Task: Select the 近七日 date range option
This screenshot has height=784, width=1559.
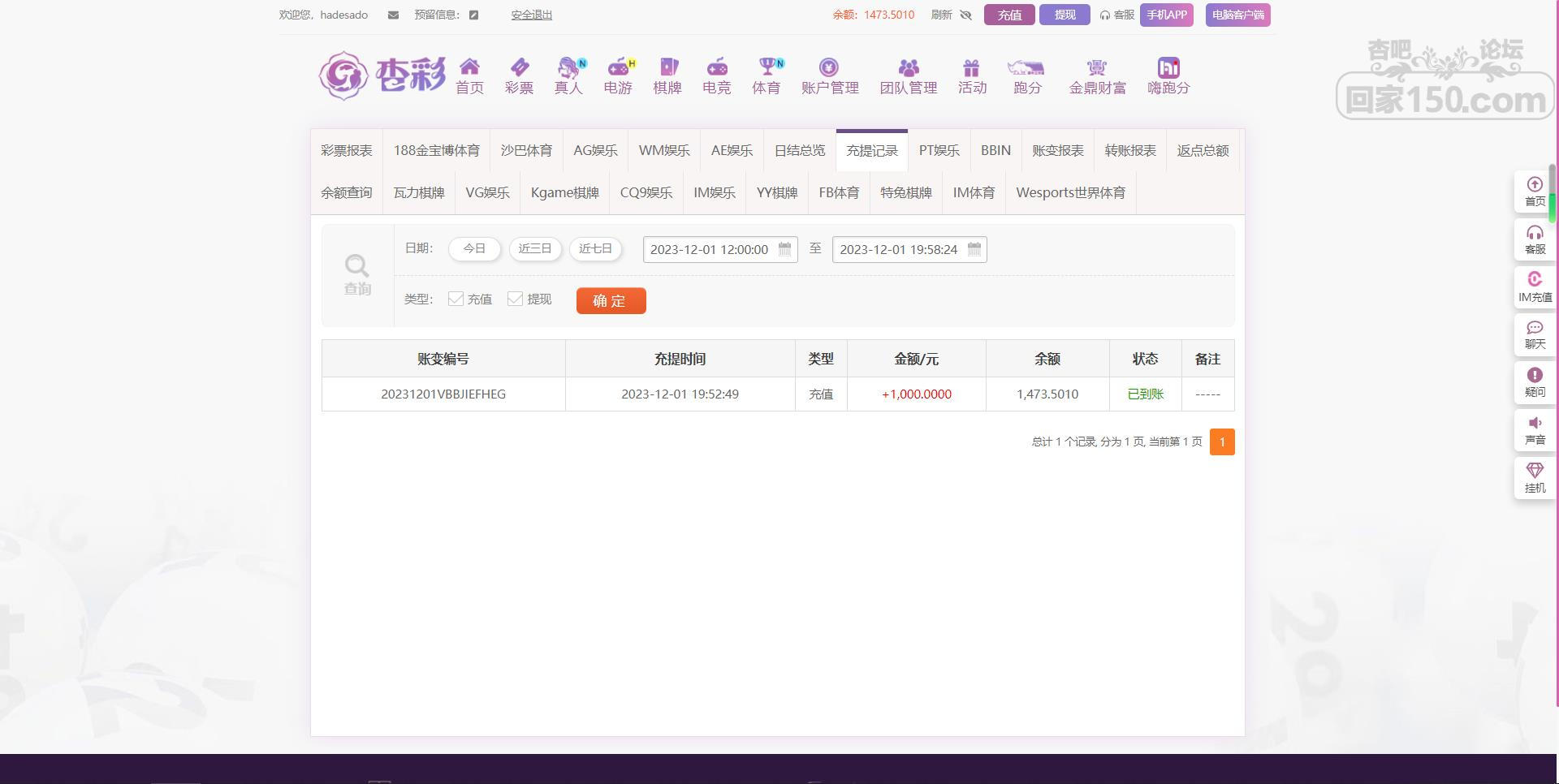Action: [595, 249]
